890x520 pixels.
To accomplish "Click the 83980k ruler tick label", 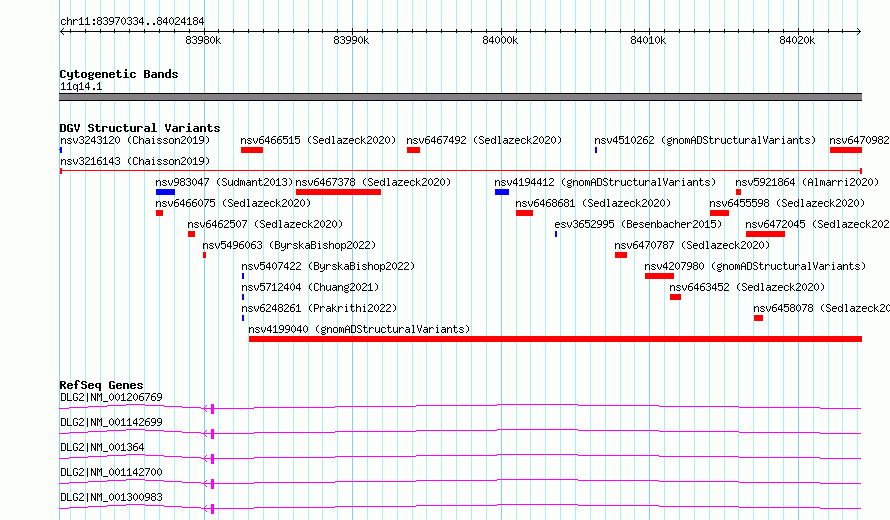I will click(x=203, y=41).
